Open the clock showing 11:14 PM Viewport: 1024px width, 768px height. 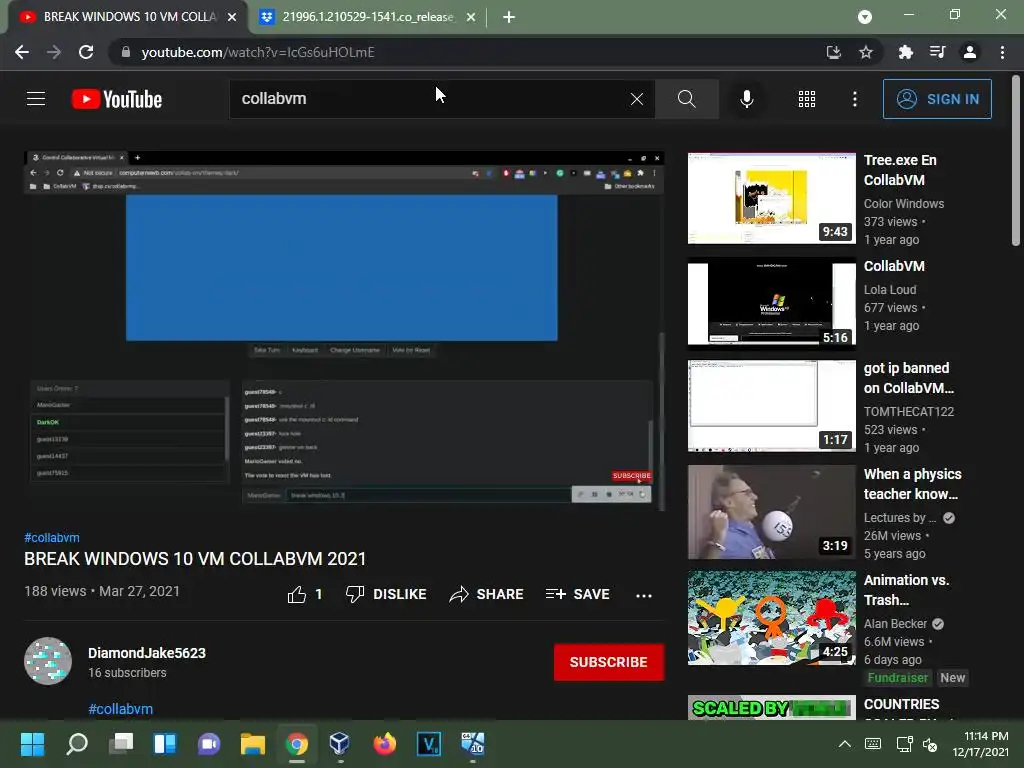[980, 744]
